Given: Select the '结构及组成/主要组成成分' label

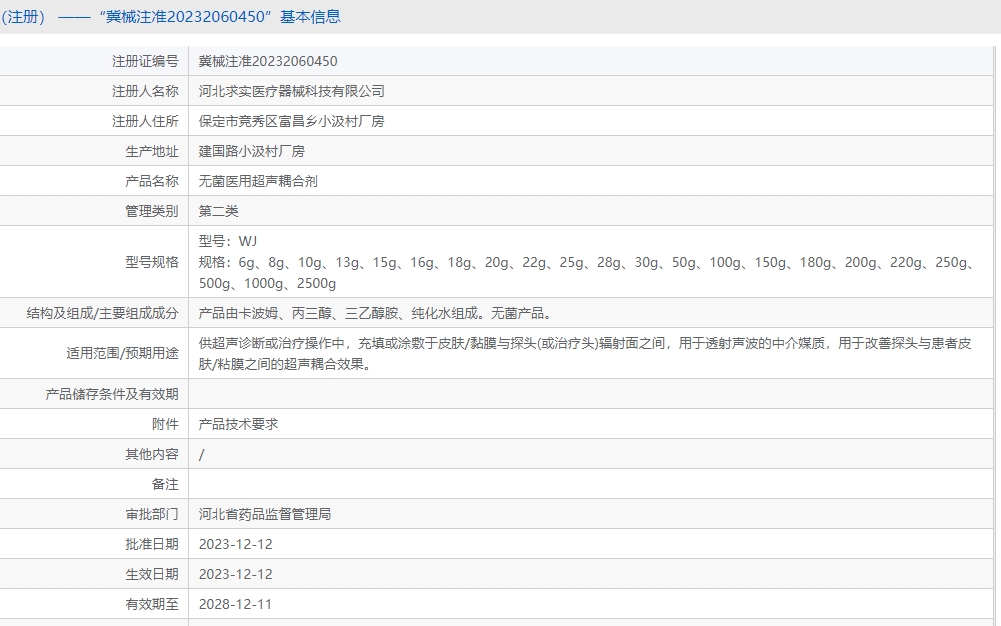Looking at the screenshot, I should tap(102, 313).
